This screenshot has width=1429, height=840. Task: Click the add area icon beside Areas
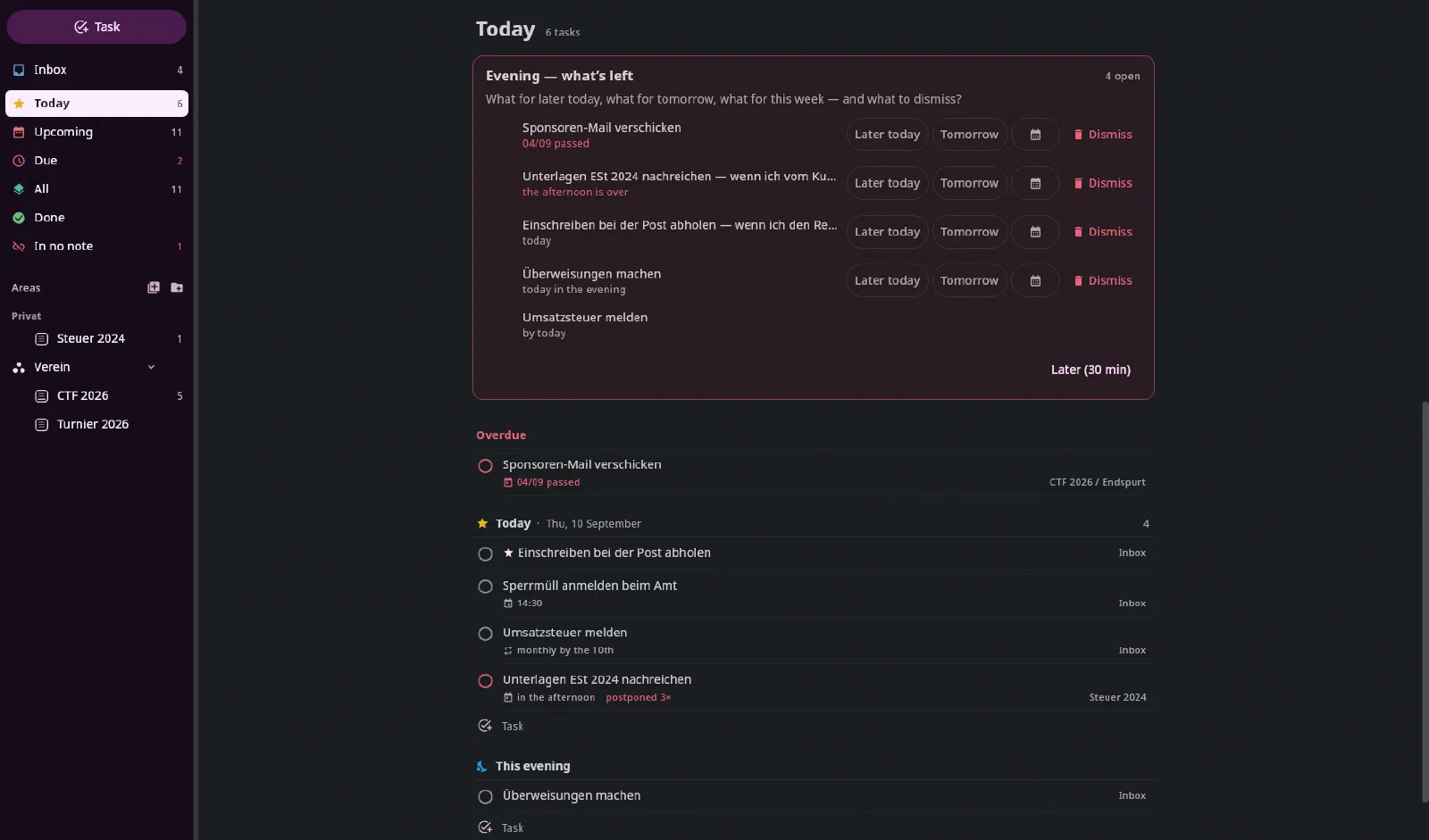pyautogui.click(x=154, y=287)
